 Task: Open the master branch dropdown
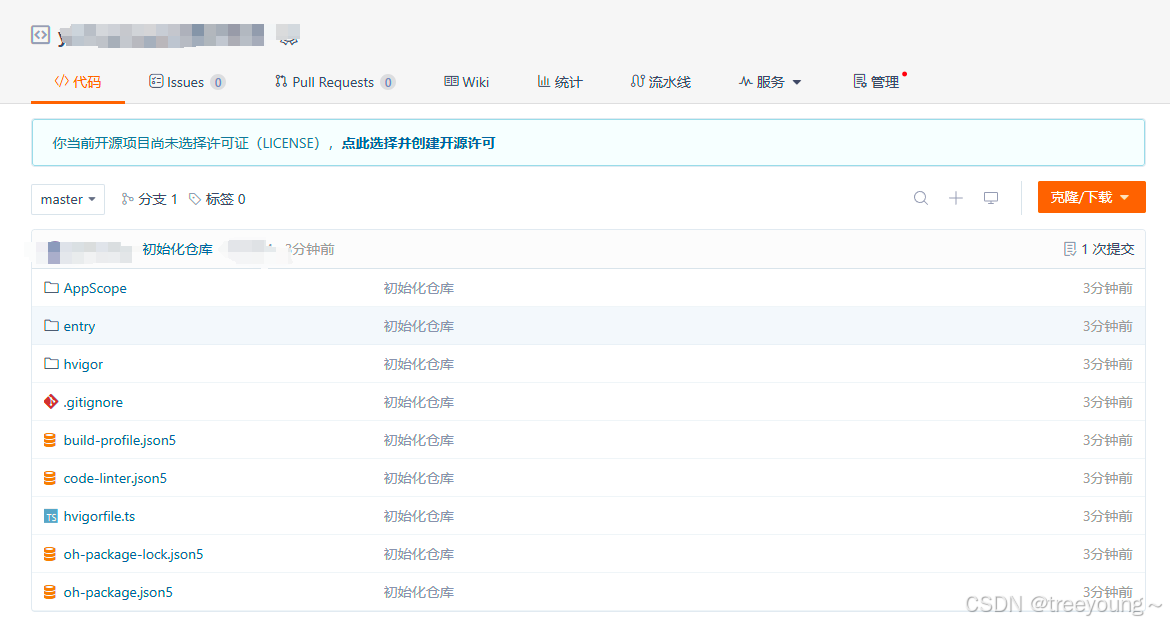click(x=68, y=199)
